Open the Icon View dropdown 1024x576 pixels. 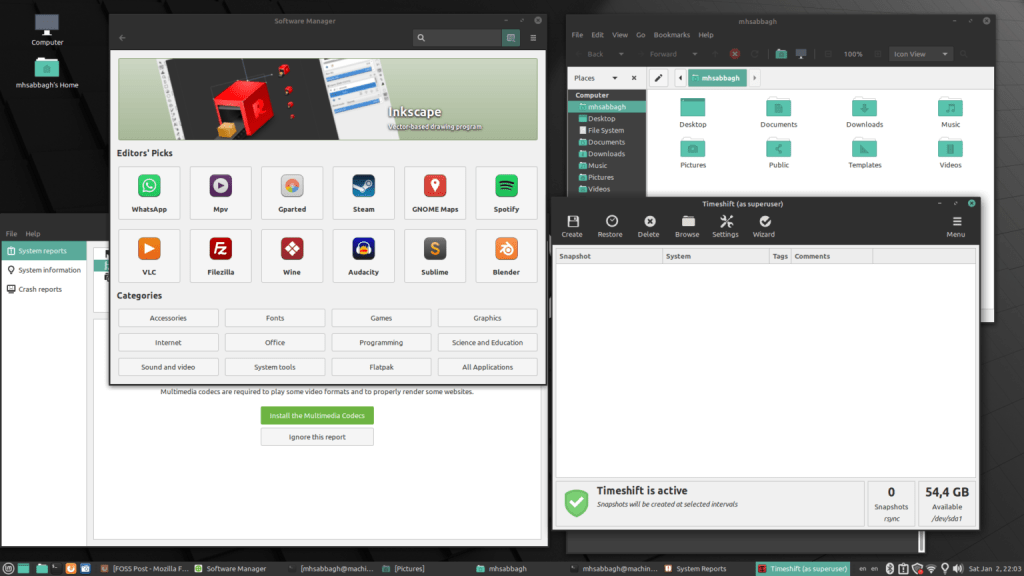tap(920, 54)
